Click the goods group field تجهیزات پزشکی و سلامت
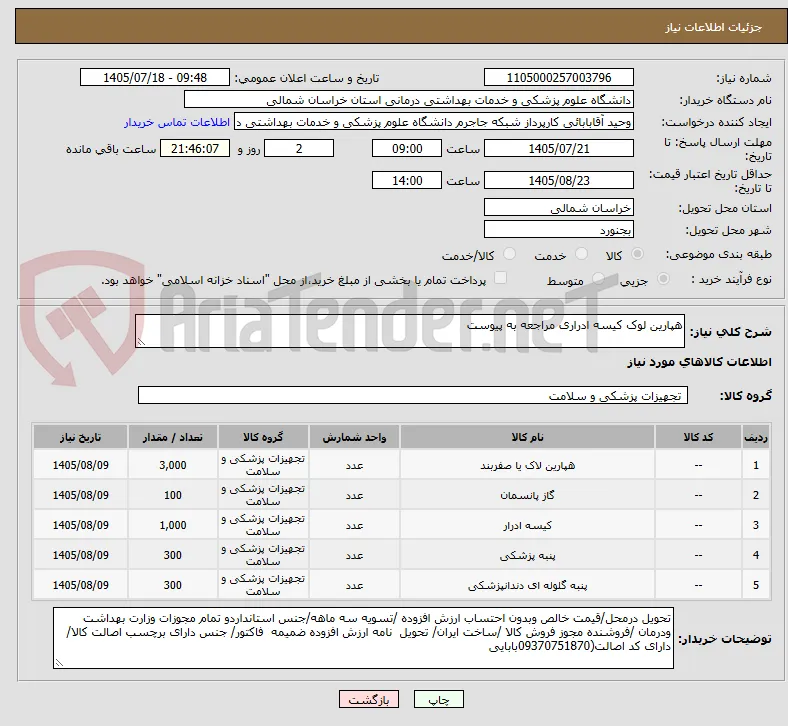 click(413, 395)
